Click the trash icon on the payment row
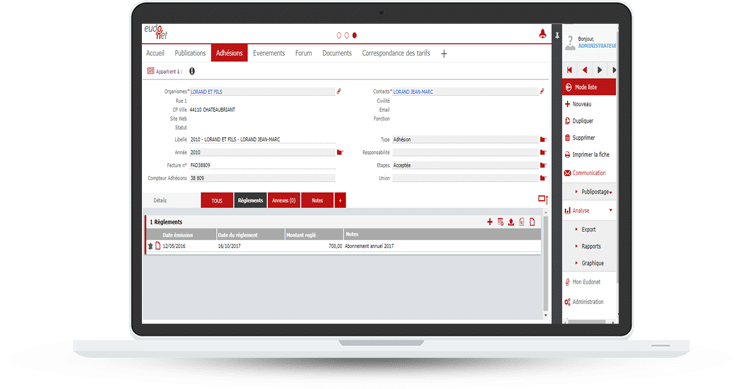The width and height of the screenshot is (735, 389). [150, 246]
